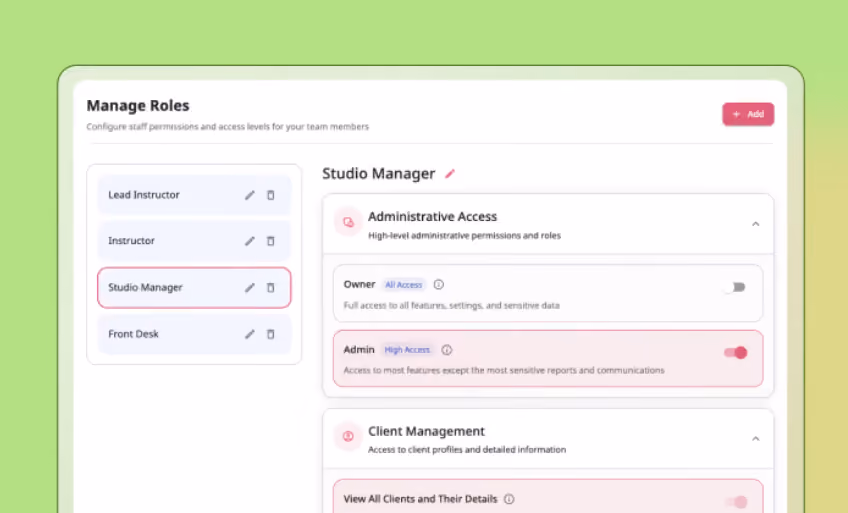848x513 pixels.
Task: Click the High Access badge
Action: 407,350
